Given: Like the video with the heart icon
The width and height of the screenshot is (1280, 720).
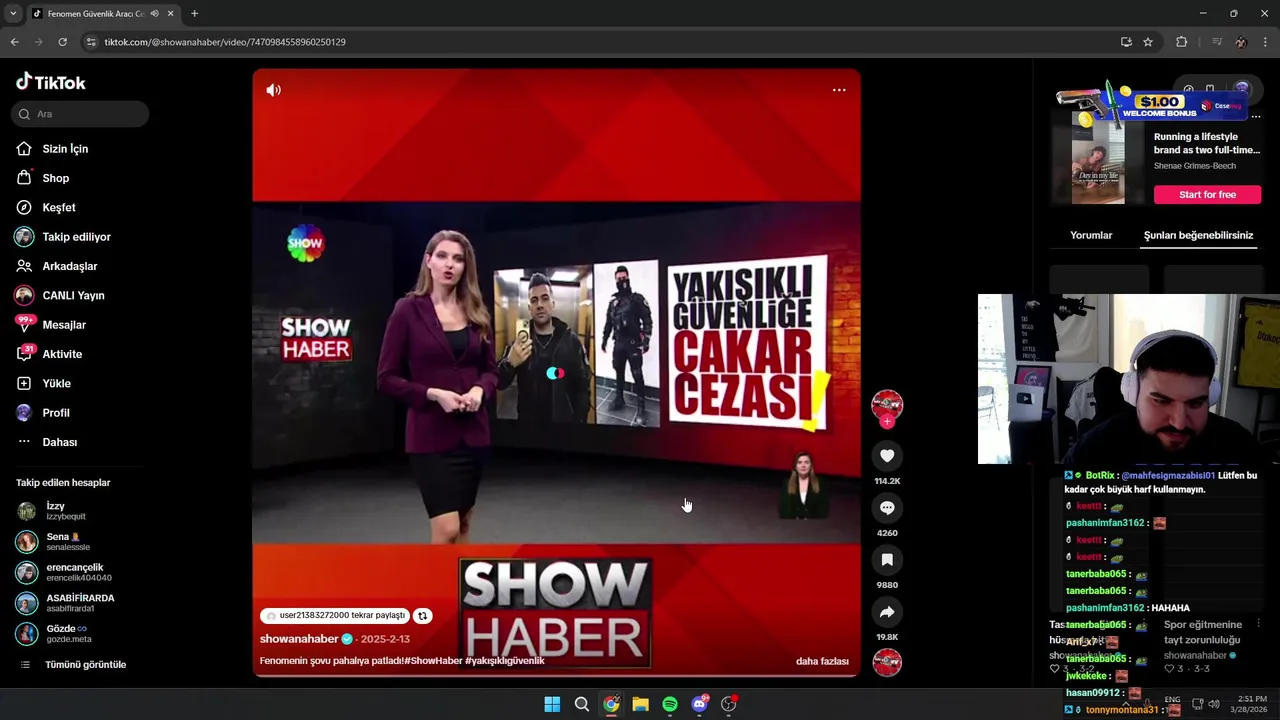Looking at the screenshot, I should (887, 456).
